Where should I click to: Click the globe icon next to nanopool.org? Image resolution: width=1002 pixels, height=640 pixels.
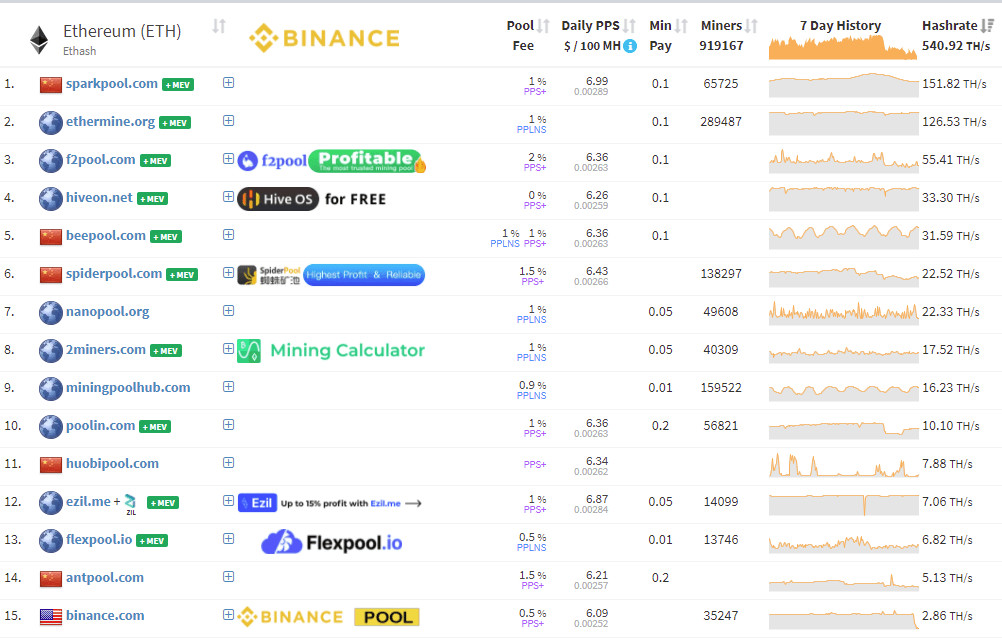point(50,312)
